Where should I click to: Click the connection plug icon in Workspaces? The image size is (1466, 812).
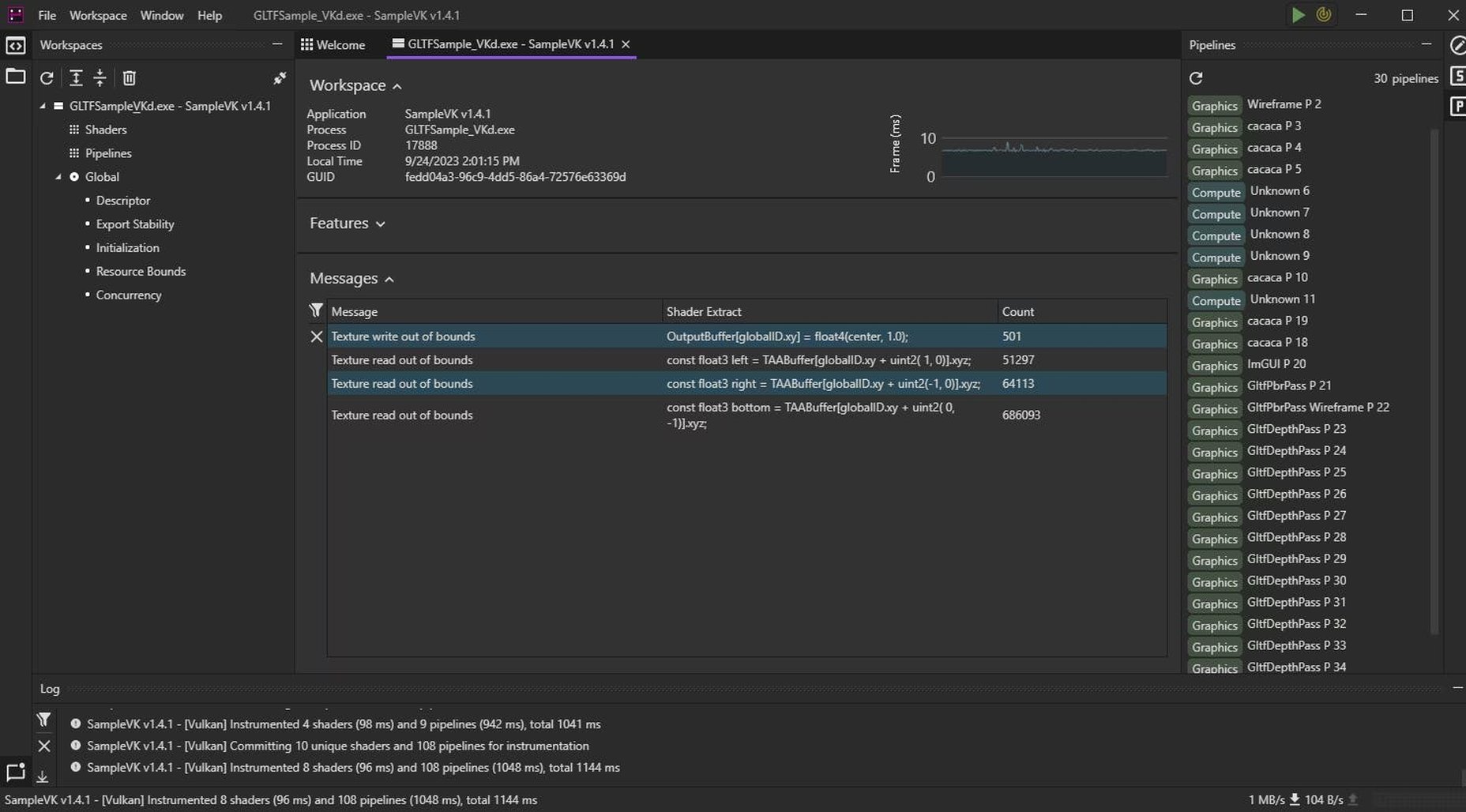click(x=280, y=77)
